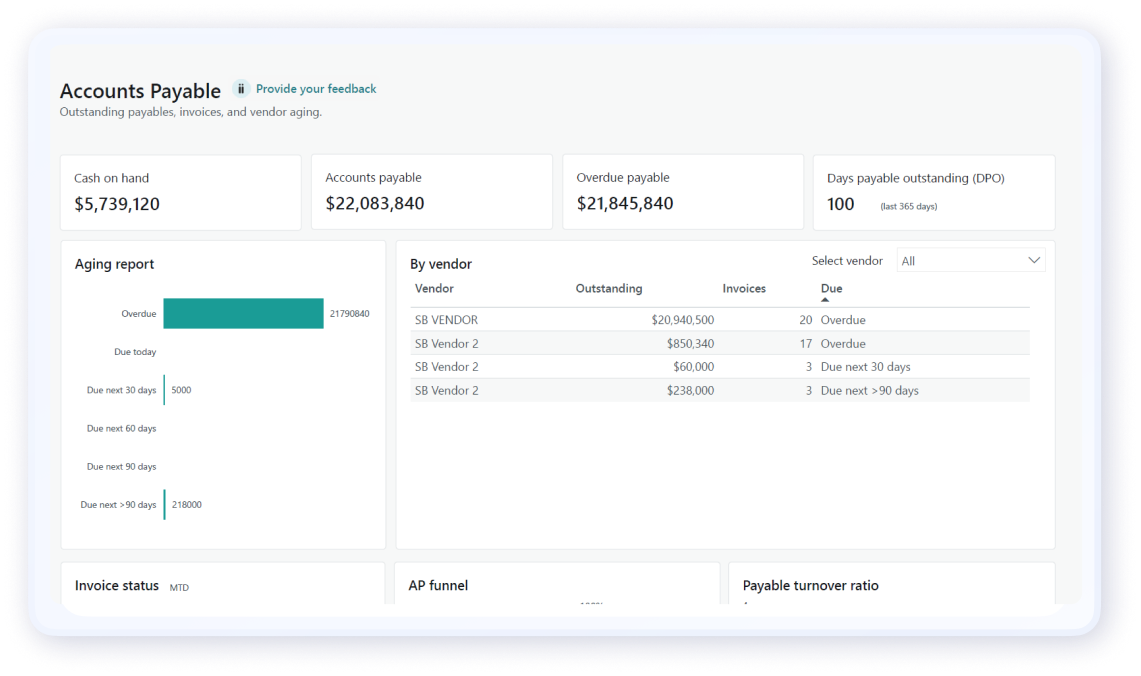
Task: Click the 'Due next >90 days' bar
Action: [x=167, y=504]
